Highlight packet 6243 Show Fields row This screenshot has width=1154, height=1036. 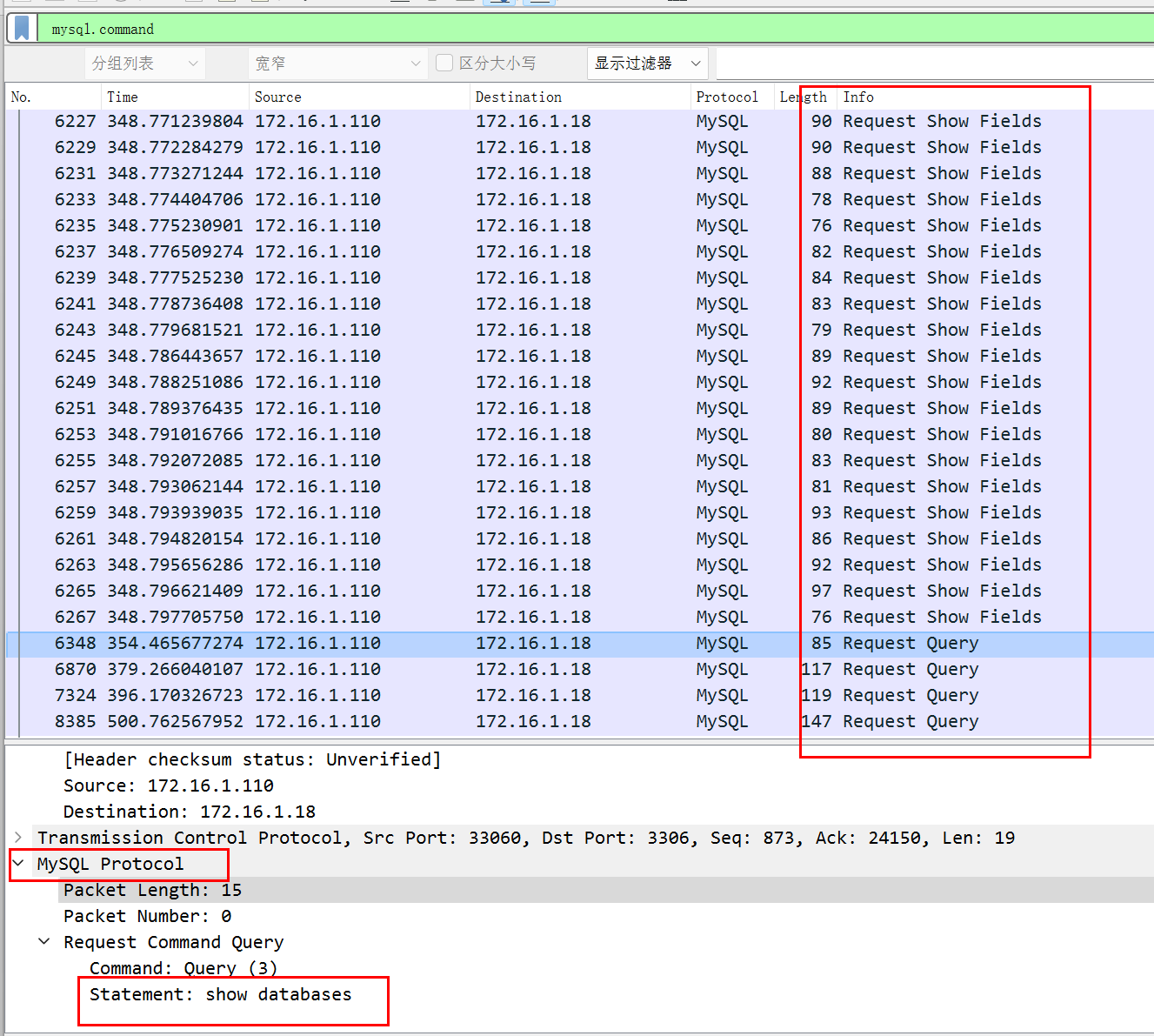580,330
